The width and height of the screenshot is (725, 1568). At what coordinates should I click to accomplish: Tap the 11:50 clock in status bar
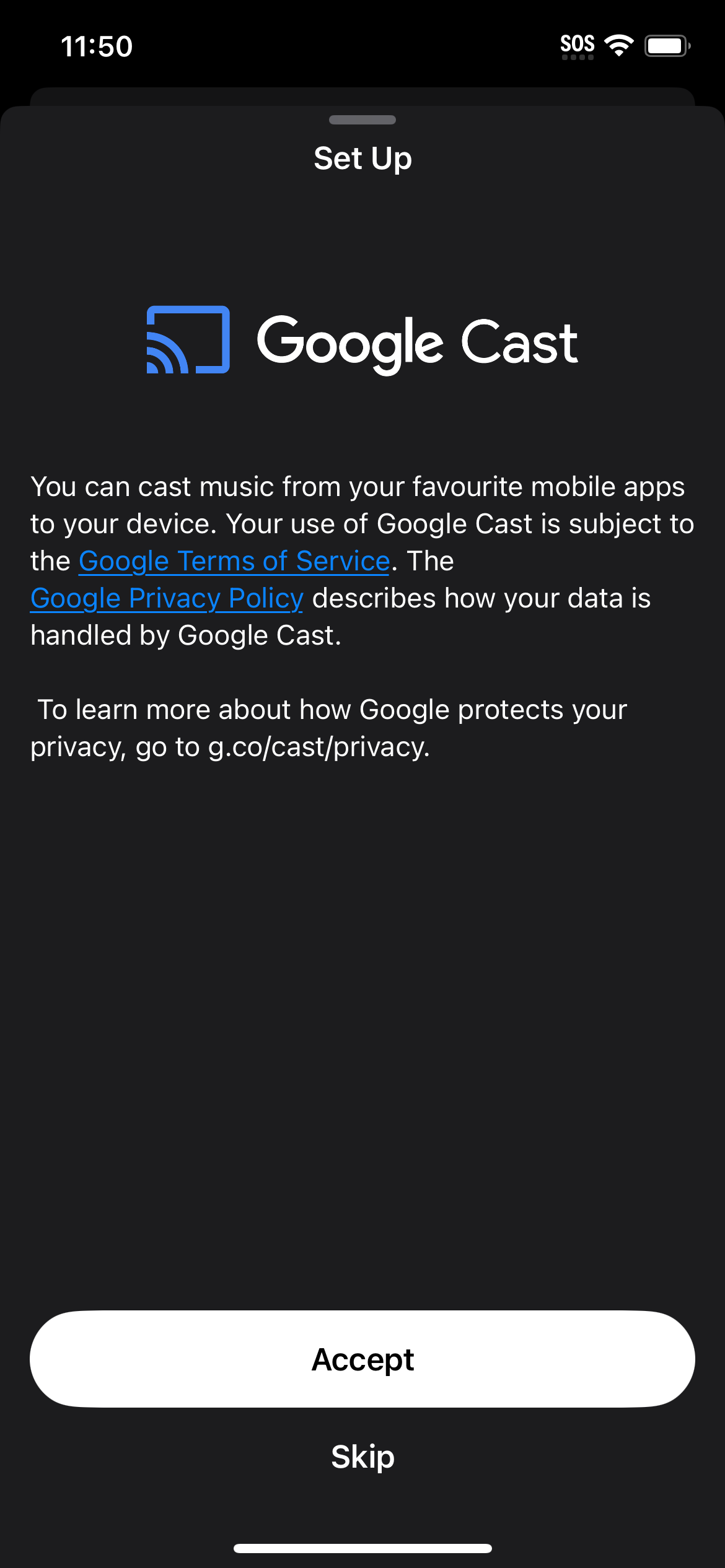click(97, 46)
